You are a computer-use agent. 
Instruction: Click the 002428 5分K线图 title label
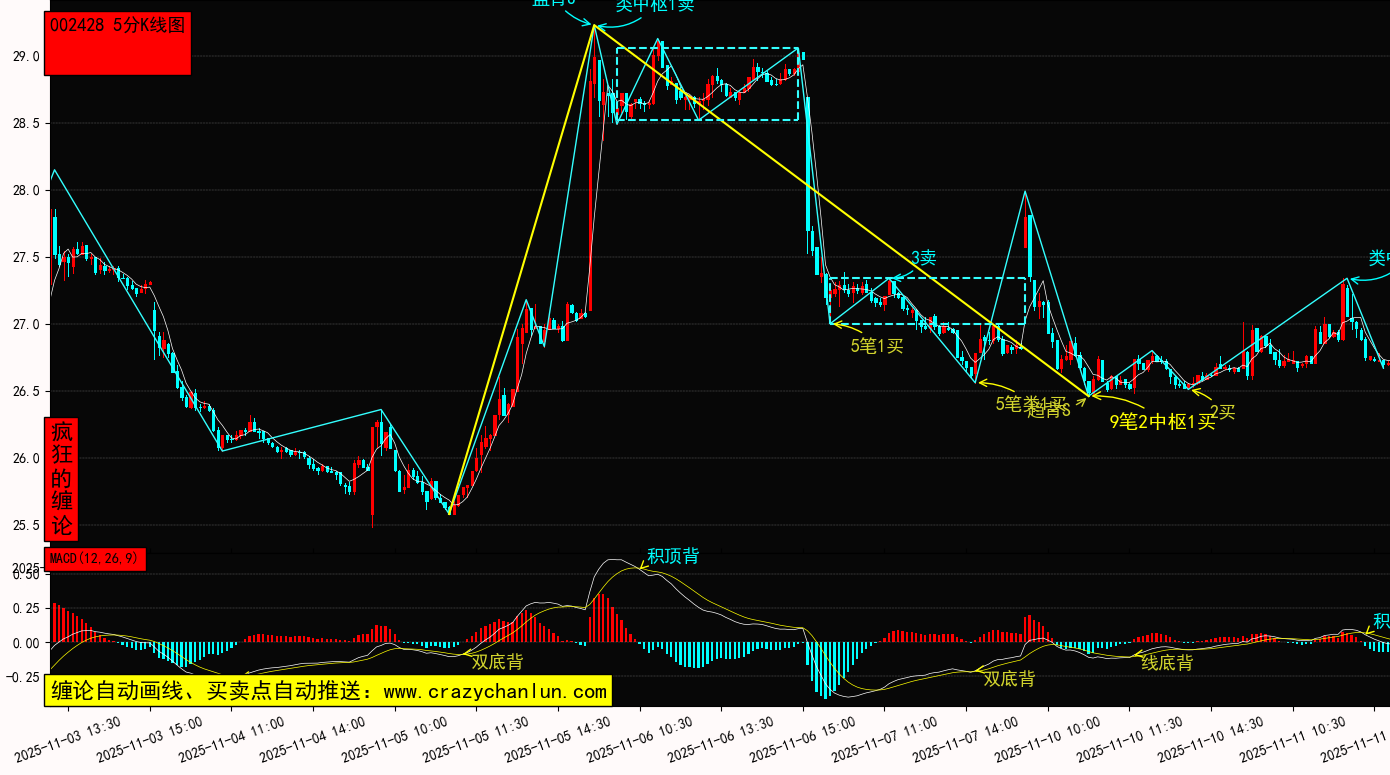coord(118,27)
